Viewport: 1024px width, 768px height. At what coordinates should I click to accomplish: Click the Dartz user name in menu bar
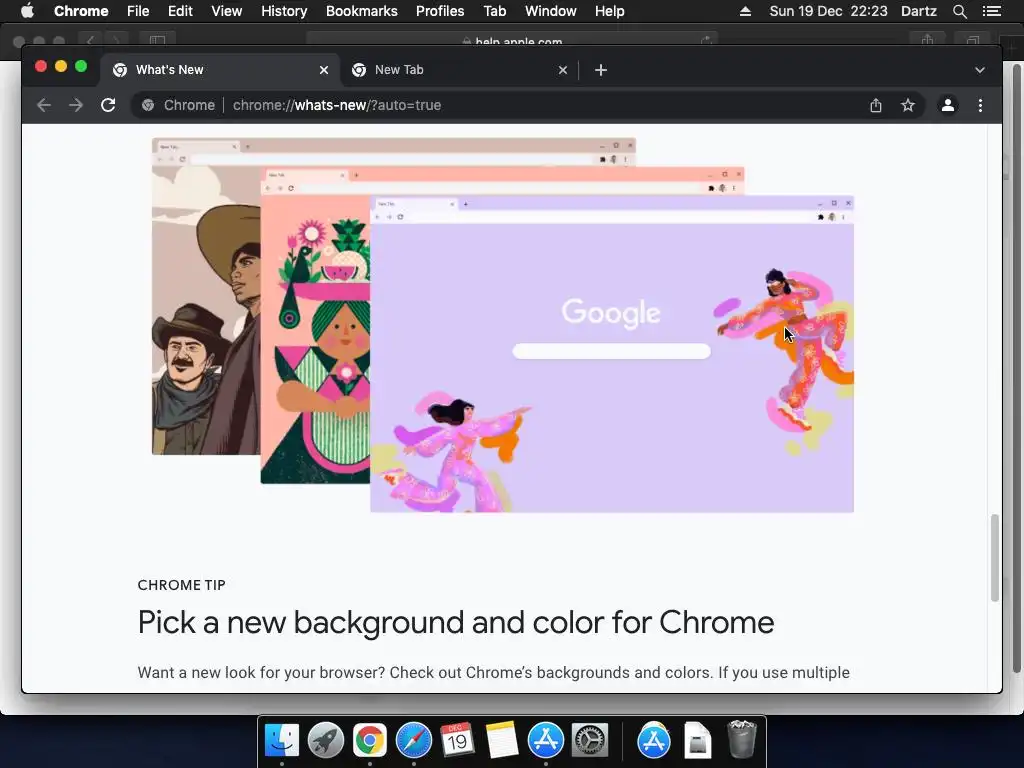point(919,11)
